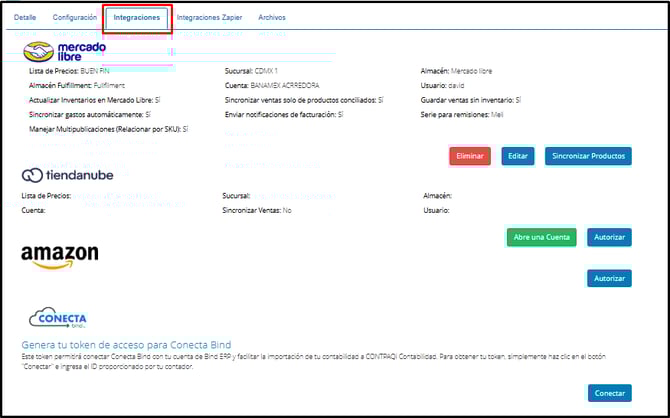Click the Conectar button
This screenshot has width=670, height=418.
[x=610, y=393]
